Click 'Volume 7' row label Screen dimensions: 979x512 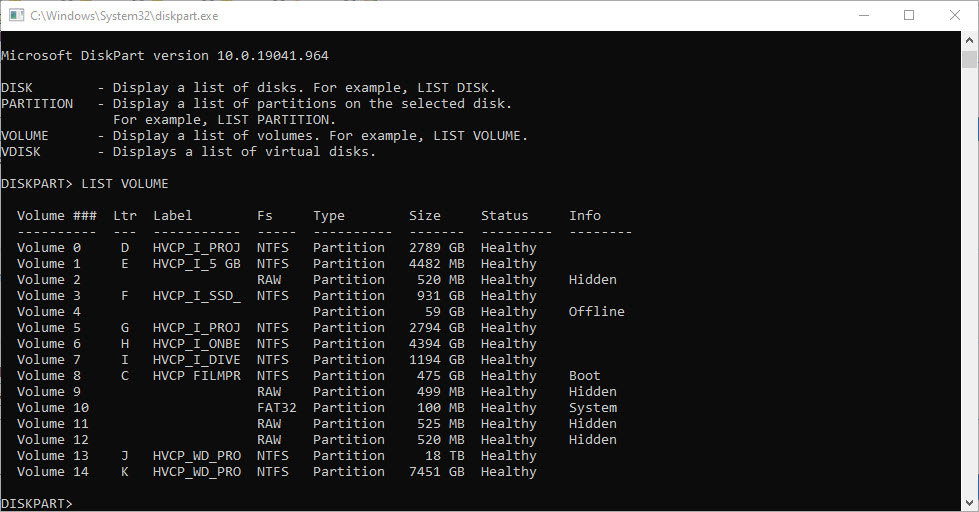[49, 360]
